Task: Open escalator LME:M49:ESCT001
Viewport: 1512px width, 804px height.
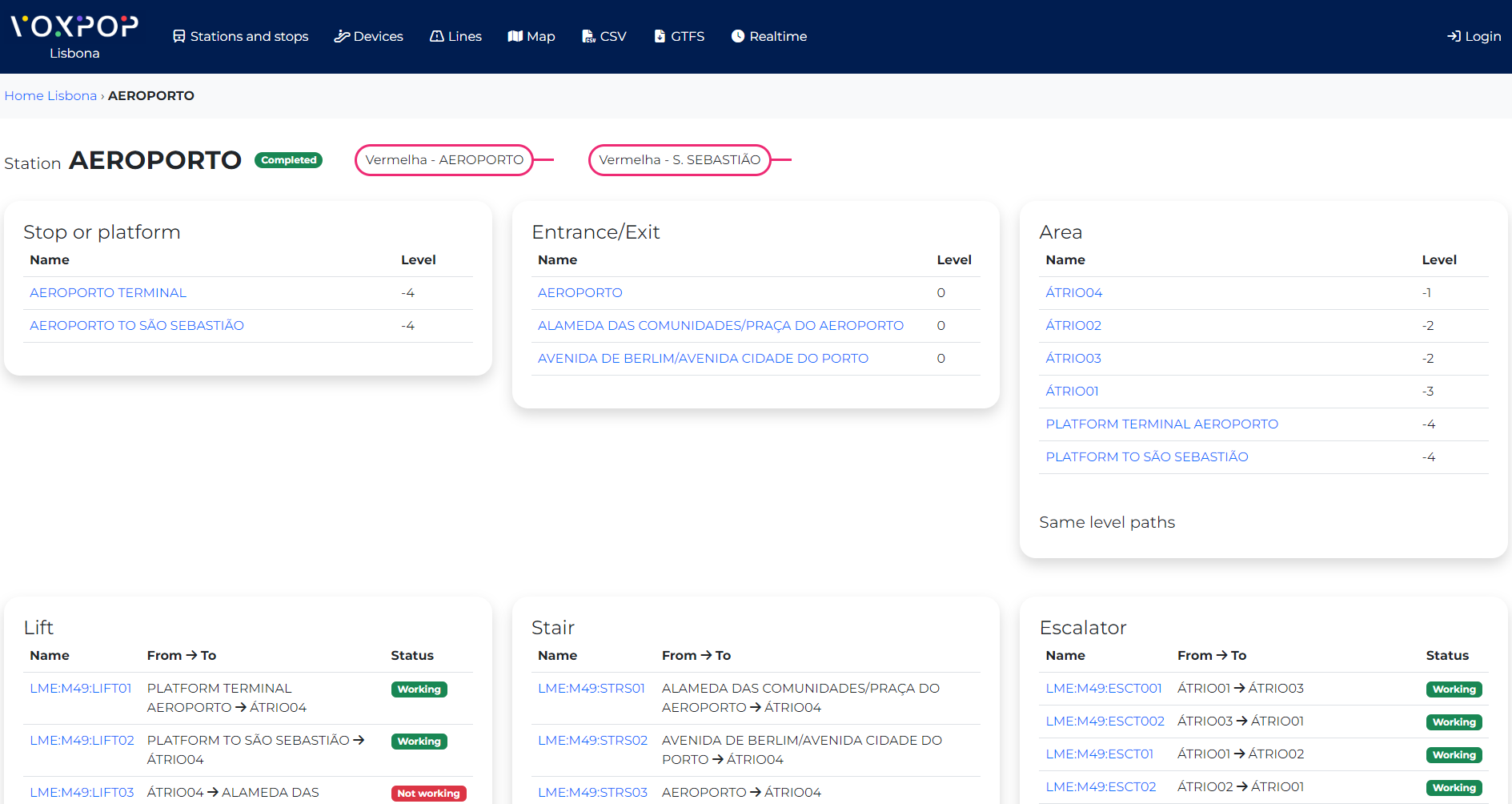Action: click(1104, 688)
